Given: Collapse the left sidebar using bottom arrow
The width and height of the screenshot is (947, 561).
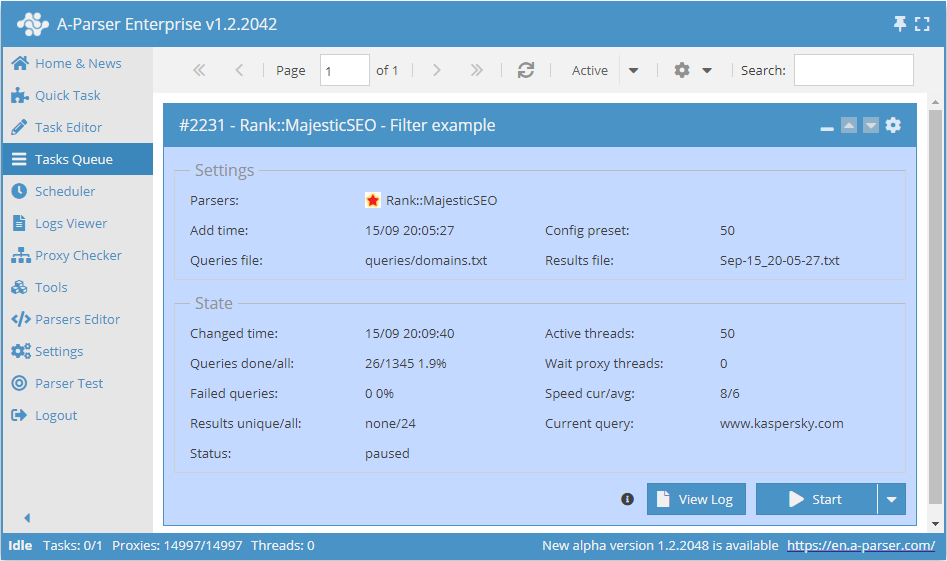Looking at the screenshot, I should click(x=27, y=518).
